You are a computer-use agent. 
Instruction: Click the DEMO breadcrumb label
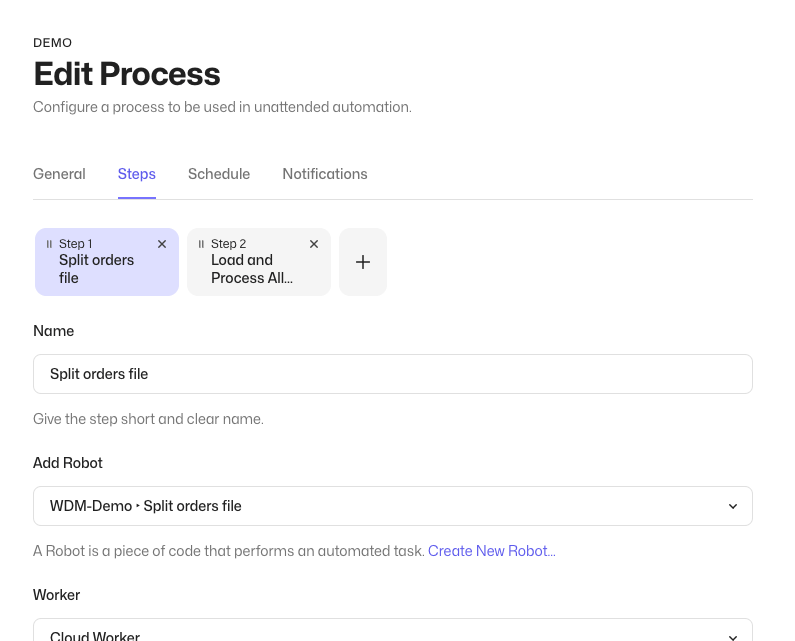[x=53, y=43]
